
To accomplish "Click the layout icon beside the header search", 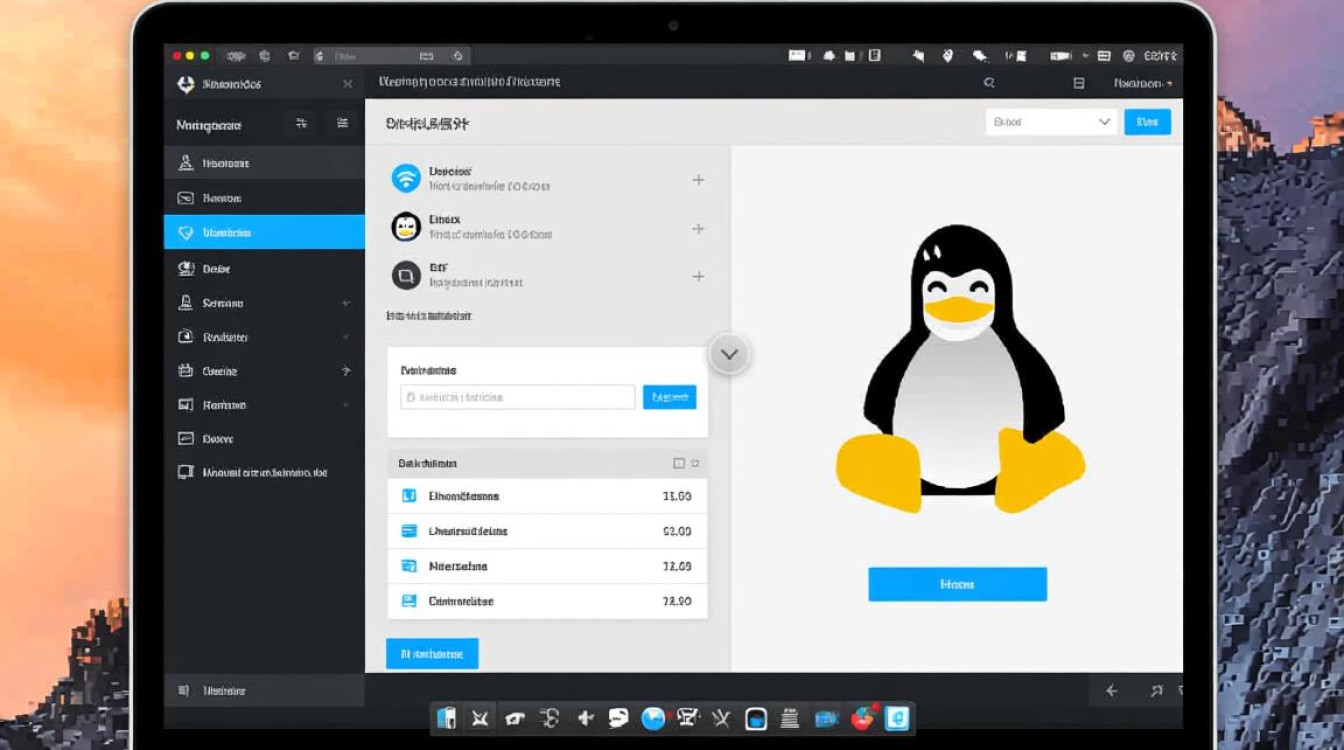I will [1079, 84].
